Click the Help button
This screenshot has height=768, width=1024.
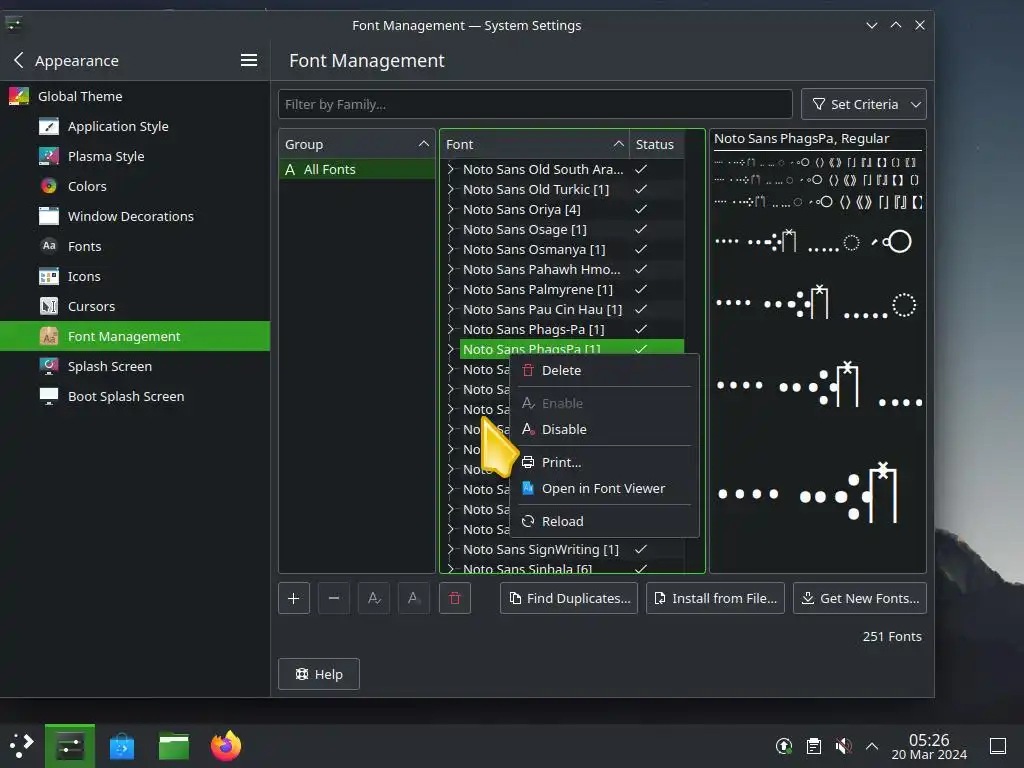319,674
